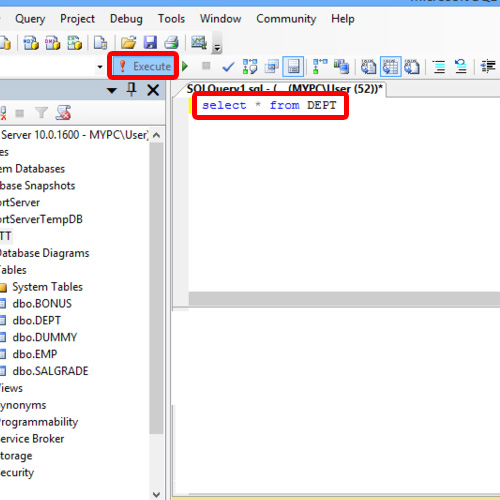Click the script icon with red mark
Viewport: 500px width, 500px height.
click(63, 113)
